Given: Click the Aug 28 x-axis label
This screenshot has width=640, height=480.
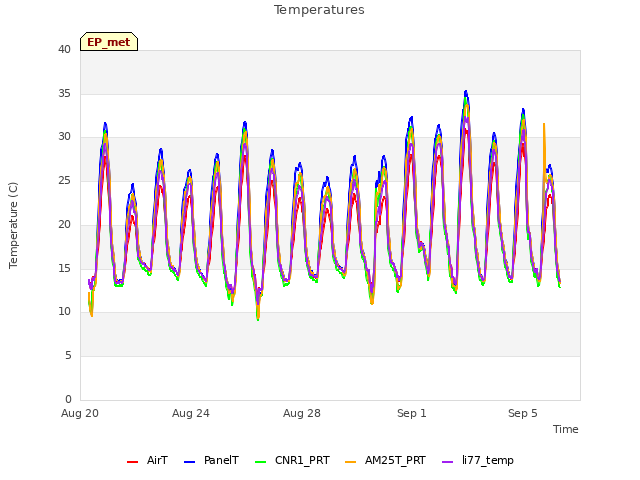Looking at the screenshot, I should pyautogui.click(x=302, y=413).
